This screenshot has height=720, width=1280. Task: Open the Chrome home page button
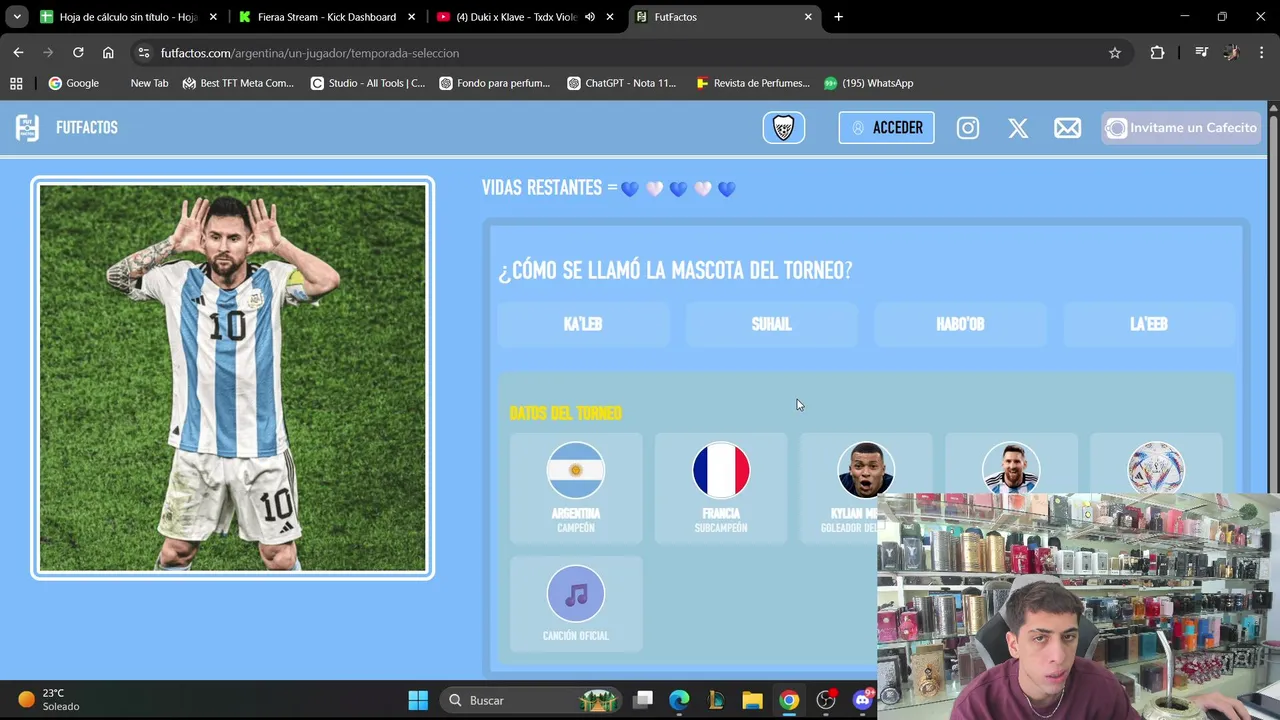point(108,53)
